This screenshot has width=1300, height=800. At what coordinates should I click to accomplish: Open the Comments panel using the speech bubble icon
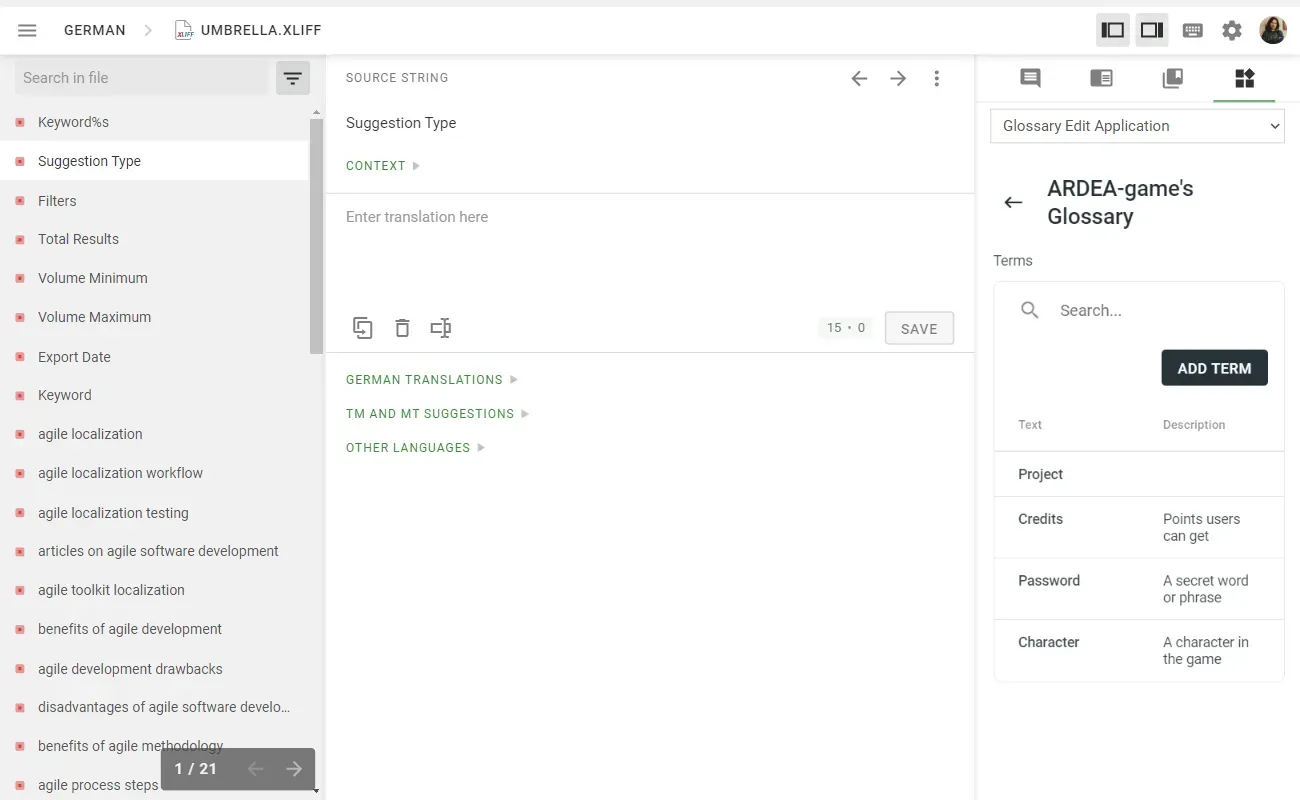pyautogui.click(x=1029, y=78)
